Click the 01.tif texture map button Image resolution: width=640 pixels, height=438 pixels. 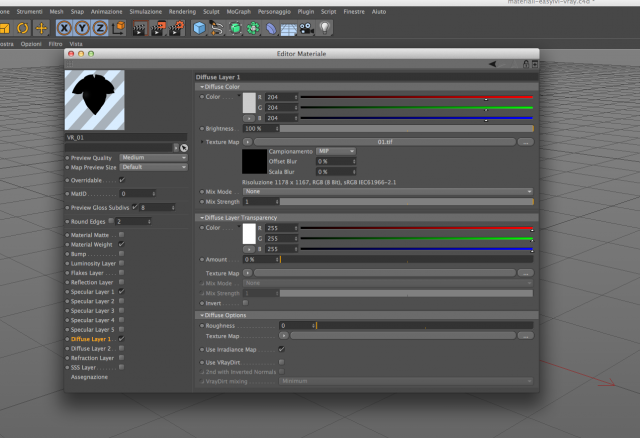[384, 142]
